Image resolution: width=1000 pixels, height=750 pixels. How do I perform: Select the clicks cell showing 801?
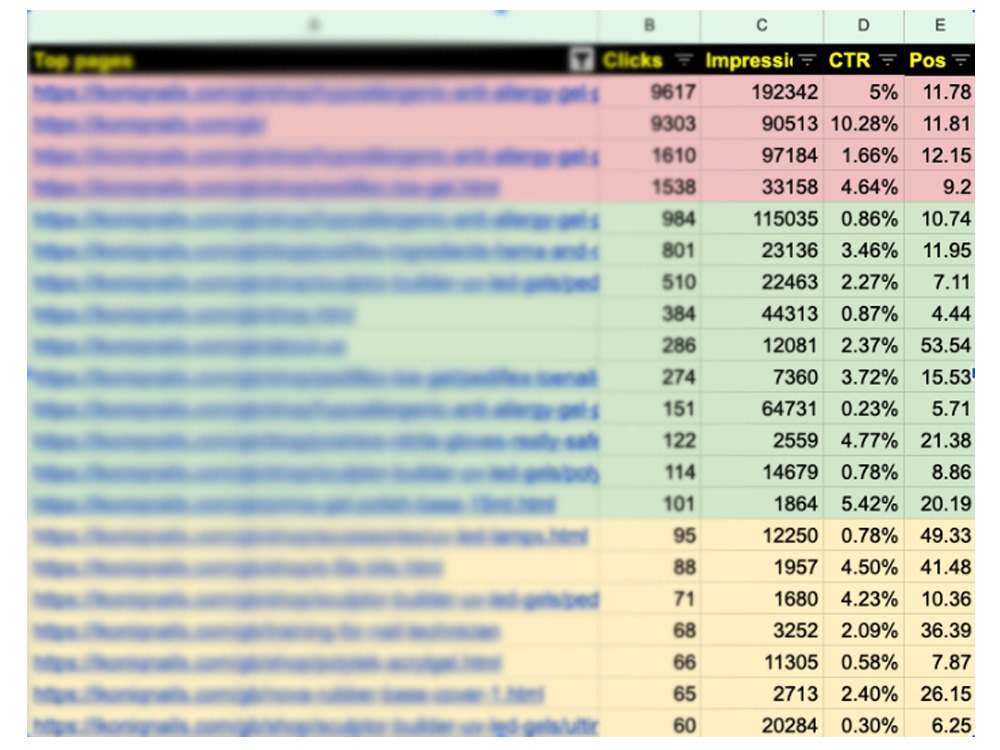(649, 251)
